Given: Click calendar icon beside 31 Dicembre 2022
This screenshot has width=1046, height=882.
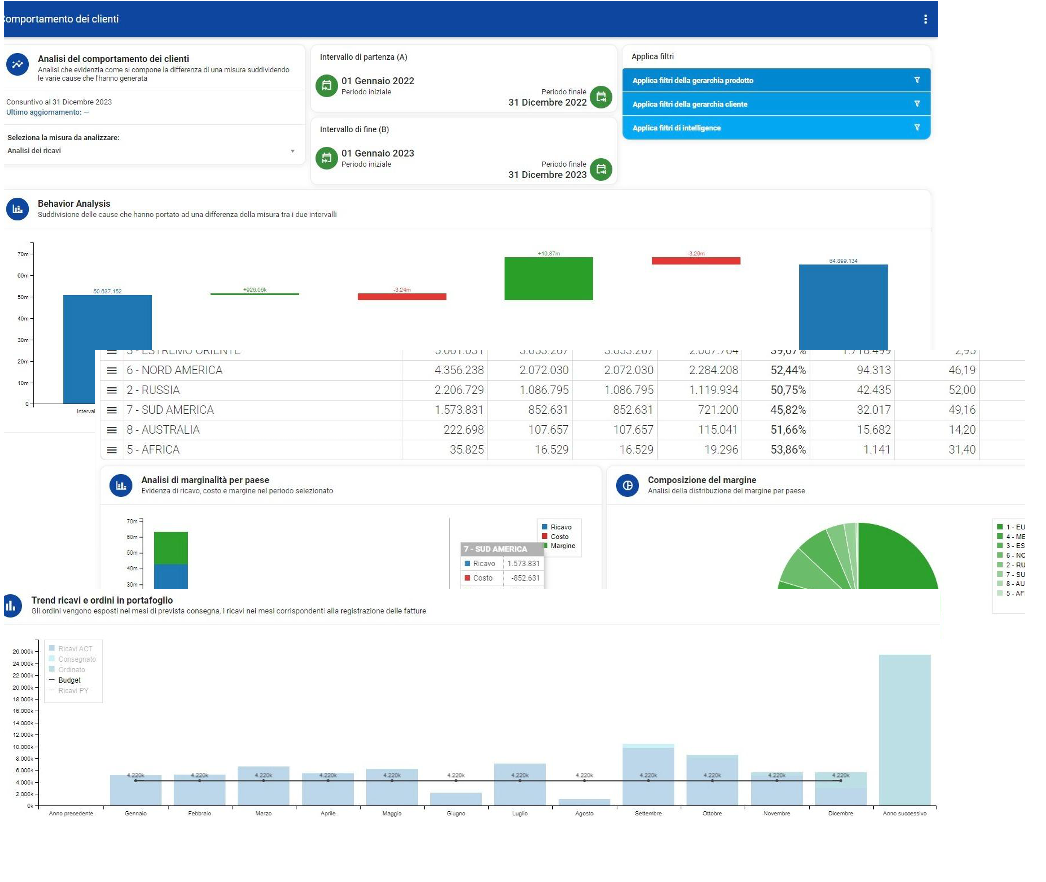Looking at the screenshot, I should coord(601,97).
